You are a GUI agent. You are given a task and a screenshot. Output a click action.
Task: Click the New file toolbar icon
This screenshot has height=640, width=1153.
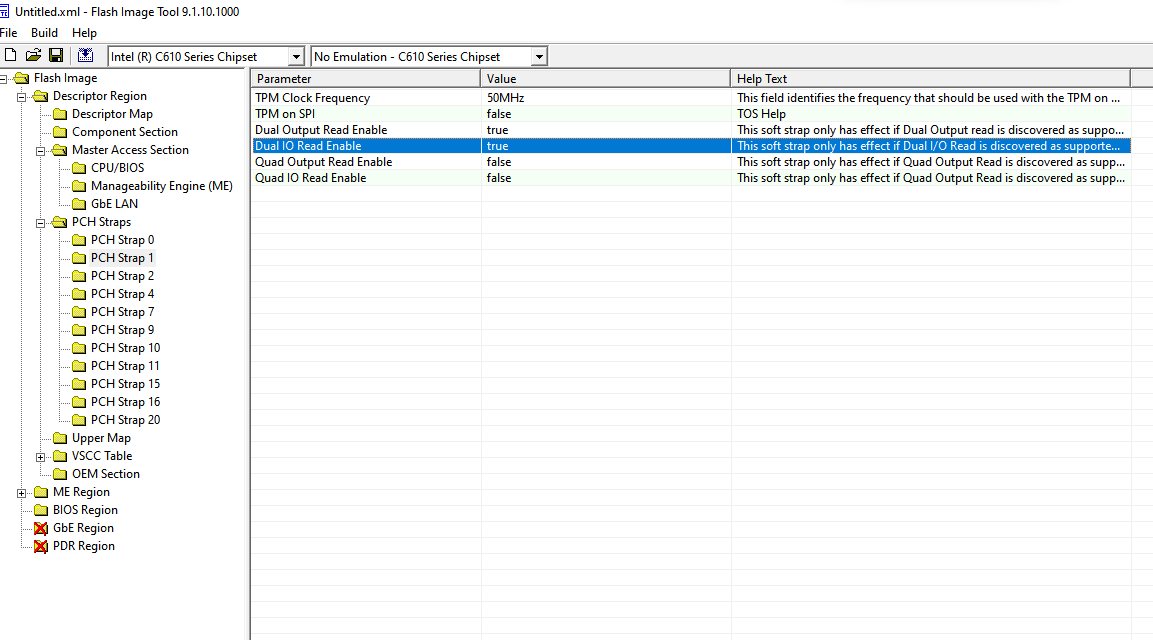point(10,56)
